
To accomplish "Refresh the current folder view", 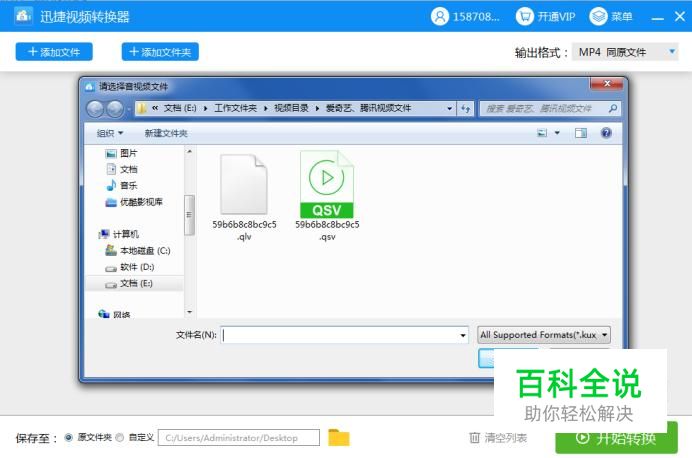I will pos(466,109).
